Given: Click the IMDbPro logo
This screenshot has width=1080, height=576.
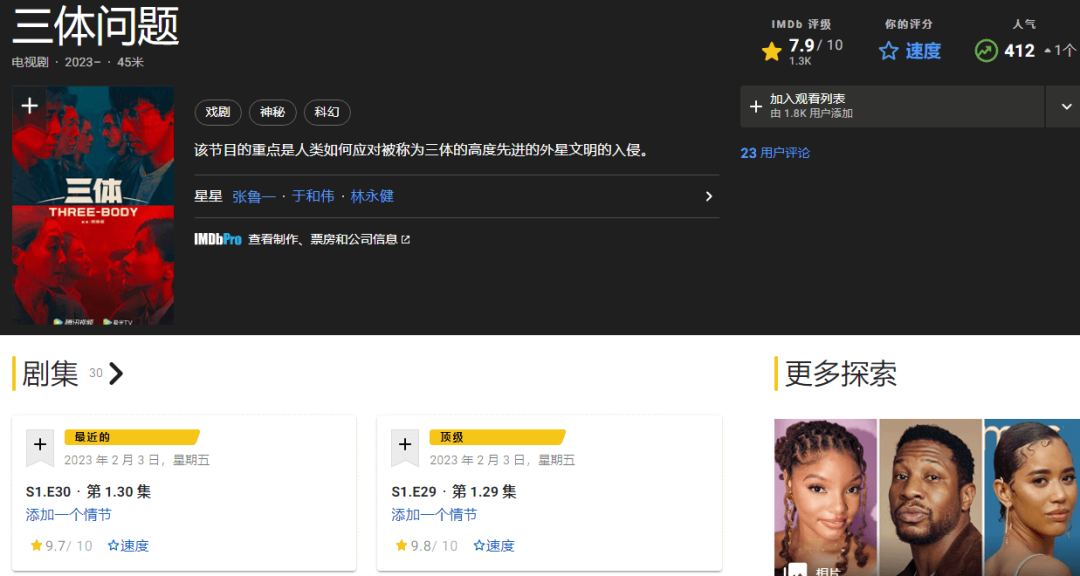Looking at the screenshot, I should pos(218,239).
